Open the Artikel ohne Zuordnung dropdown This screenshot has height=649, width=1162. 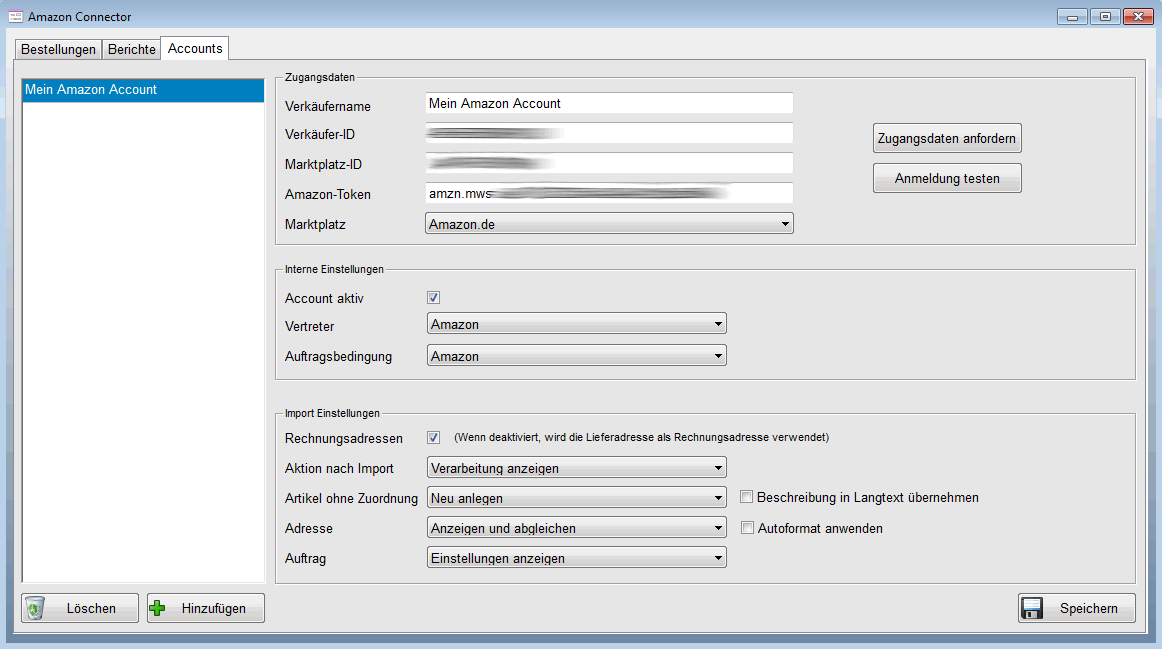click(x=577, y=498)
